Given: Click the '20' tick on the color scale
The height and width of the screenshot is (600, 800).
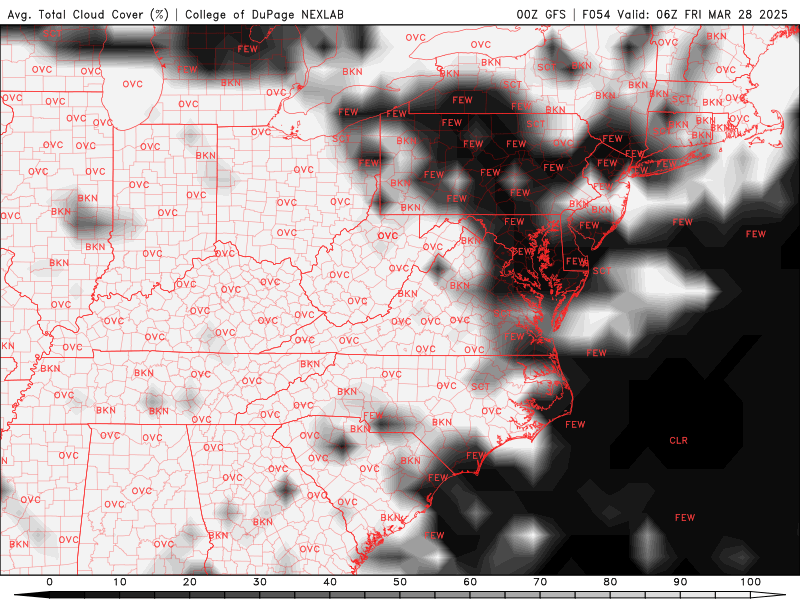Looking at the screenshot, I should click(190, 582).
